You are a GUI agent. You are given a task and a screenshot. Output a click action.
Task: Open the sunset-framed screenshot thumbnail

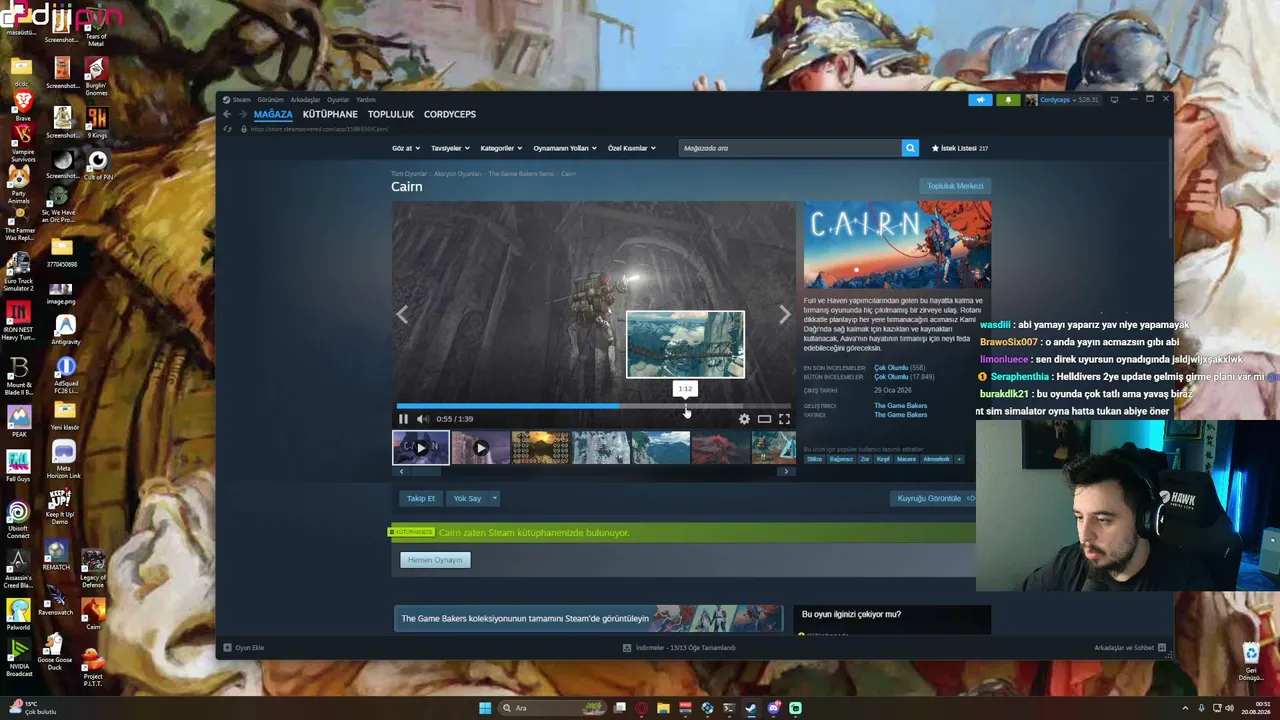pyautogui.click(x=540, y=448)
